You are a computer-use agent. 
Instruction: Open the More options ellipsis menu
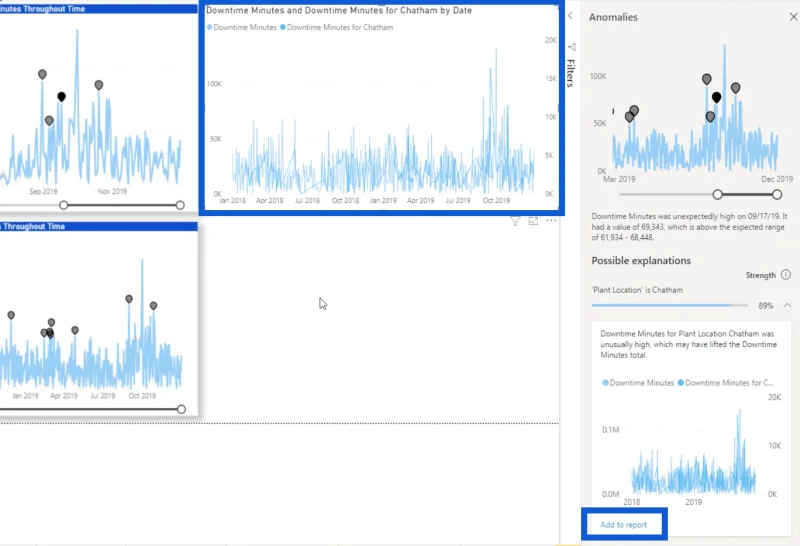click(x=551, y=221)
